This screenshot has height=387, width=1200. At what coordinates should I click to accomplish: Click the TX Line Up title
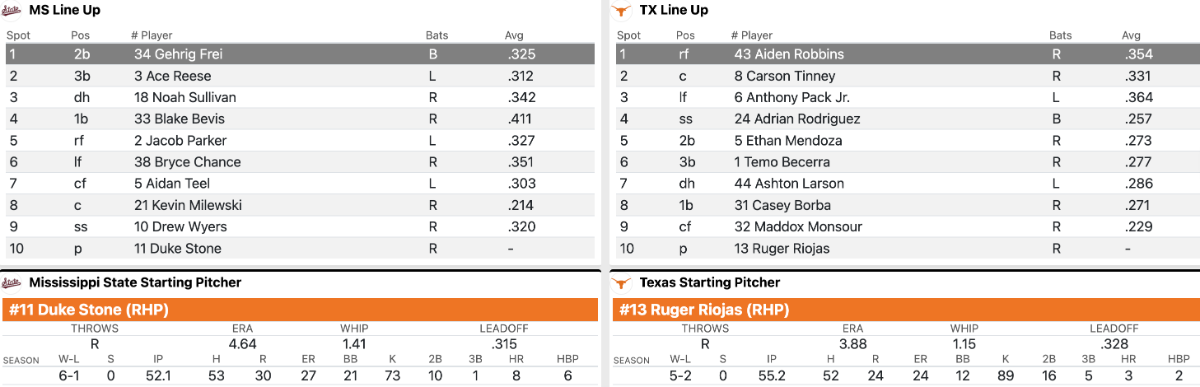point(674,10)
